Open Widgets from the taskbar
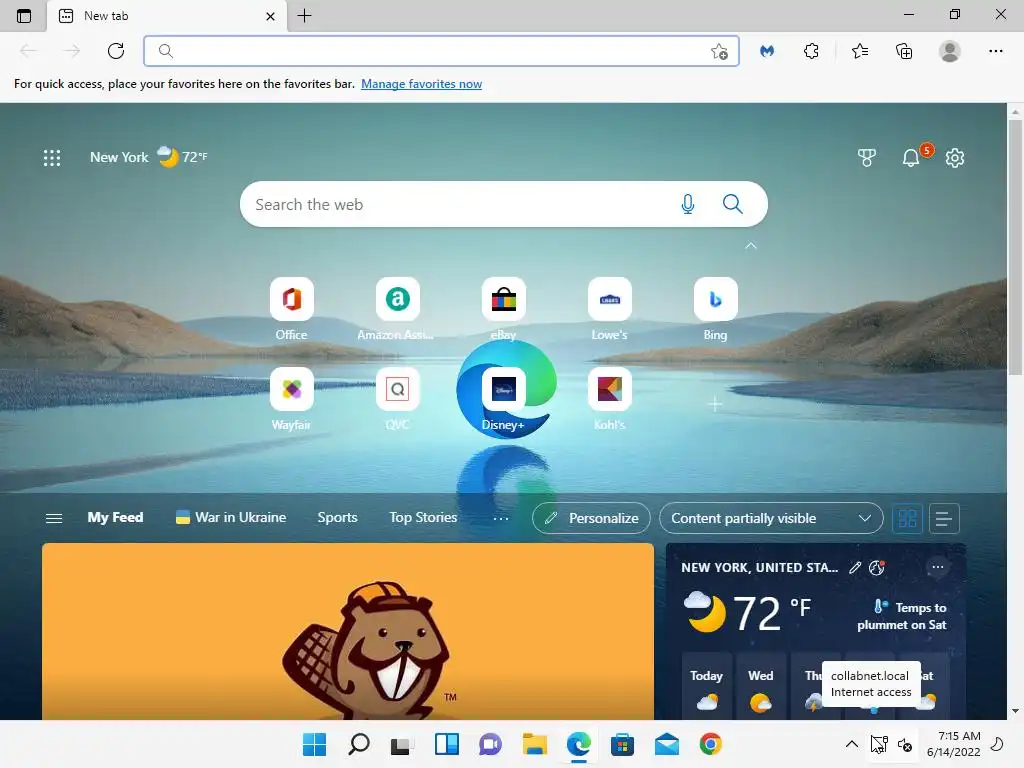Screen dimensions: 1024x768 pos(447,744)
